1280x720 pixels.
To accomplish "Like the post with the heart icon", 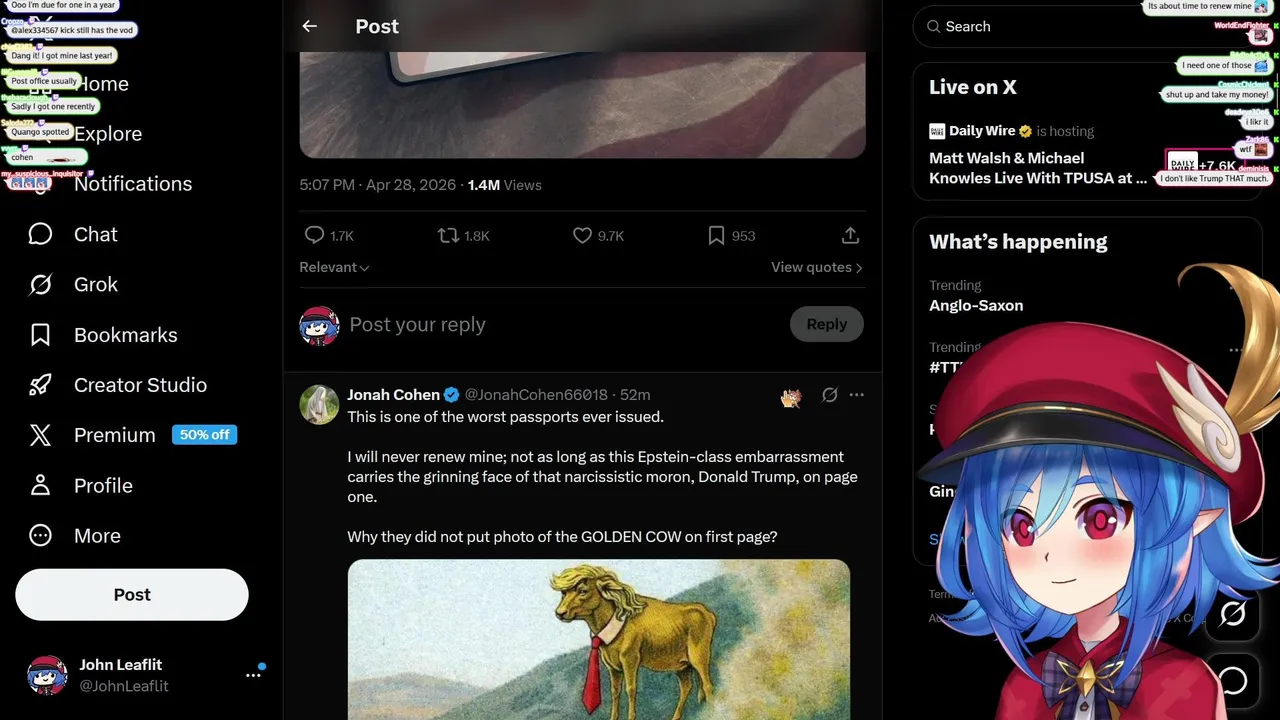I will click(582, 235).
